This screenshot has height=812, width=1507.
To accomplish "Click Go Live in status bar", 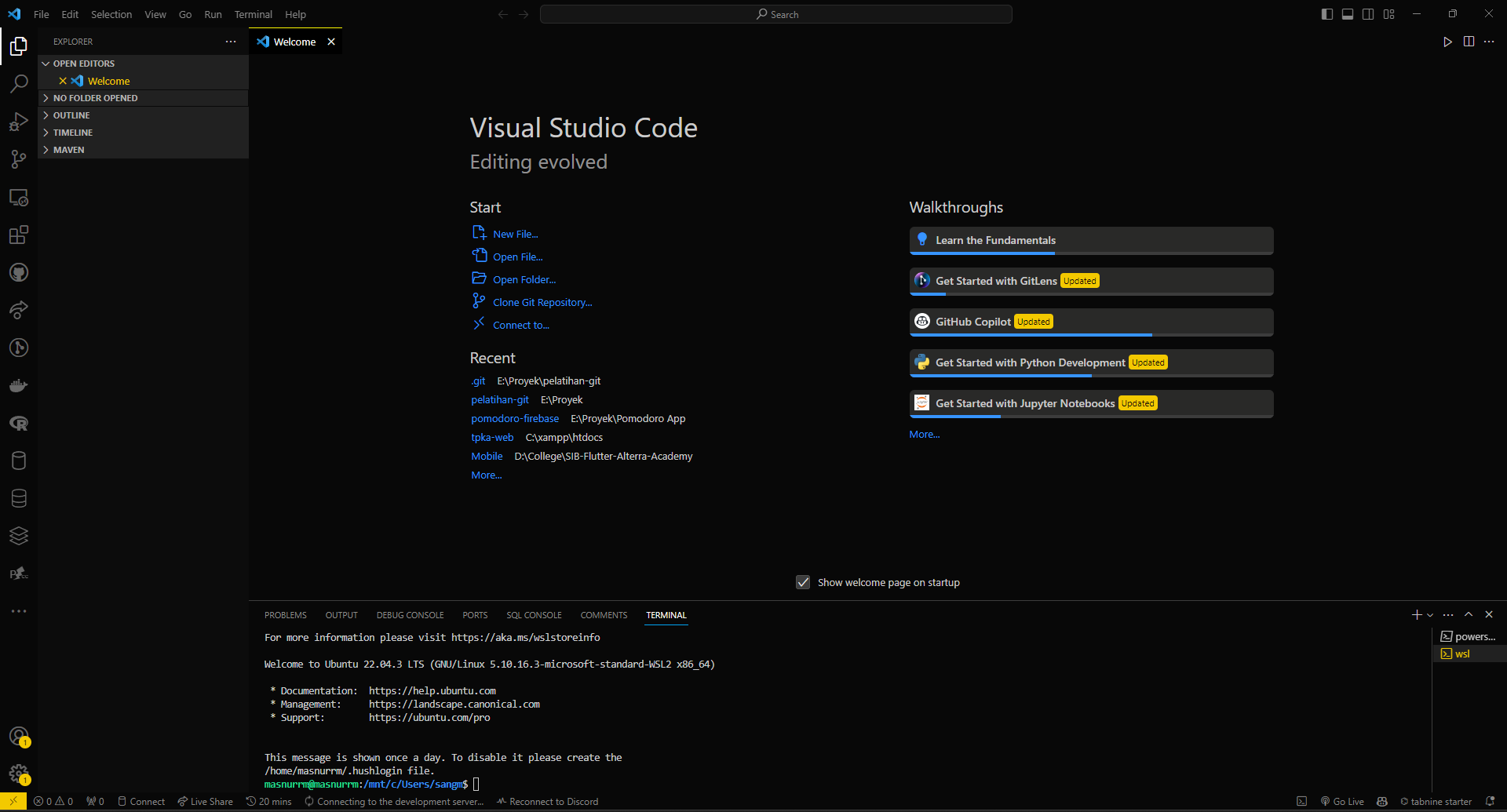I will point(1342,801).
